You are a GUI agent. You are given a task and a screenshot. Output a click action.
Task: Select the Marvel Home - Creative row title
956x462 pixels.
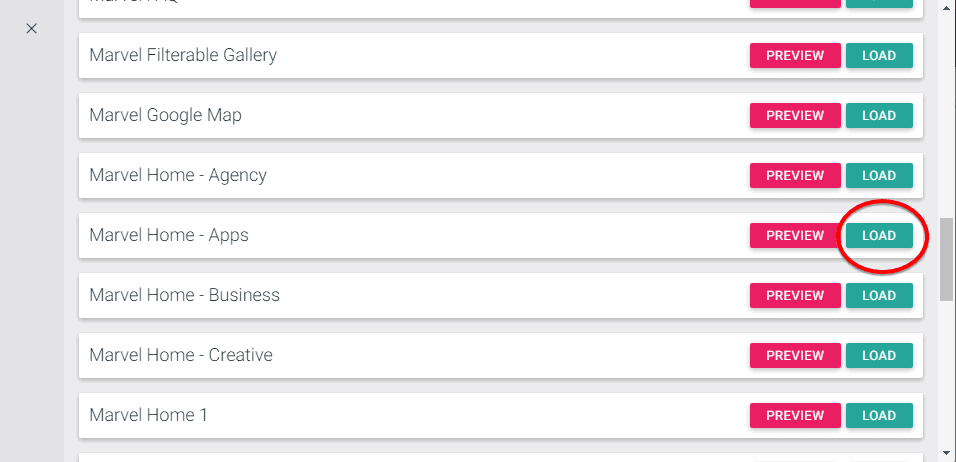tap(180, 355)
